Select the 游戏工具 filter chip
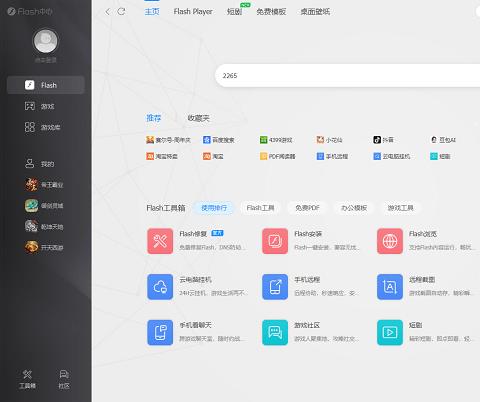 click(400, 208)
